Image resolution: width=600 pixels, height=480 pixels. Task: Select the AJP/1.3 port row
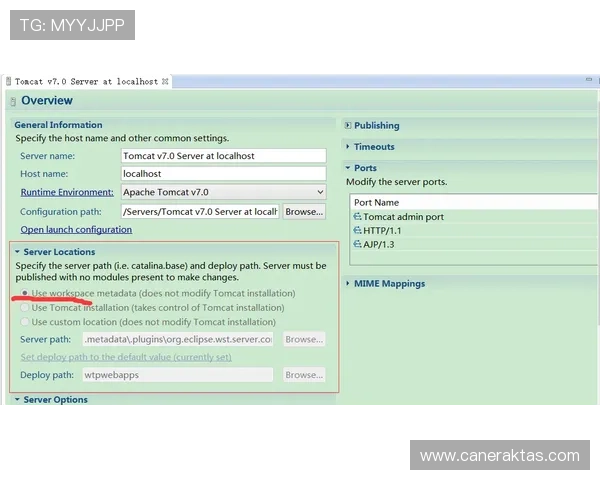(474, 244)
